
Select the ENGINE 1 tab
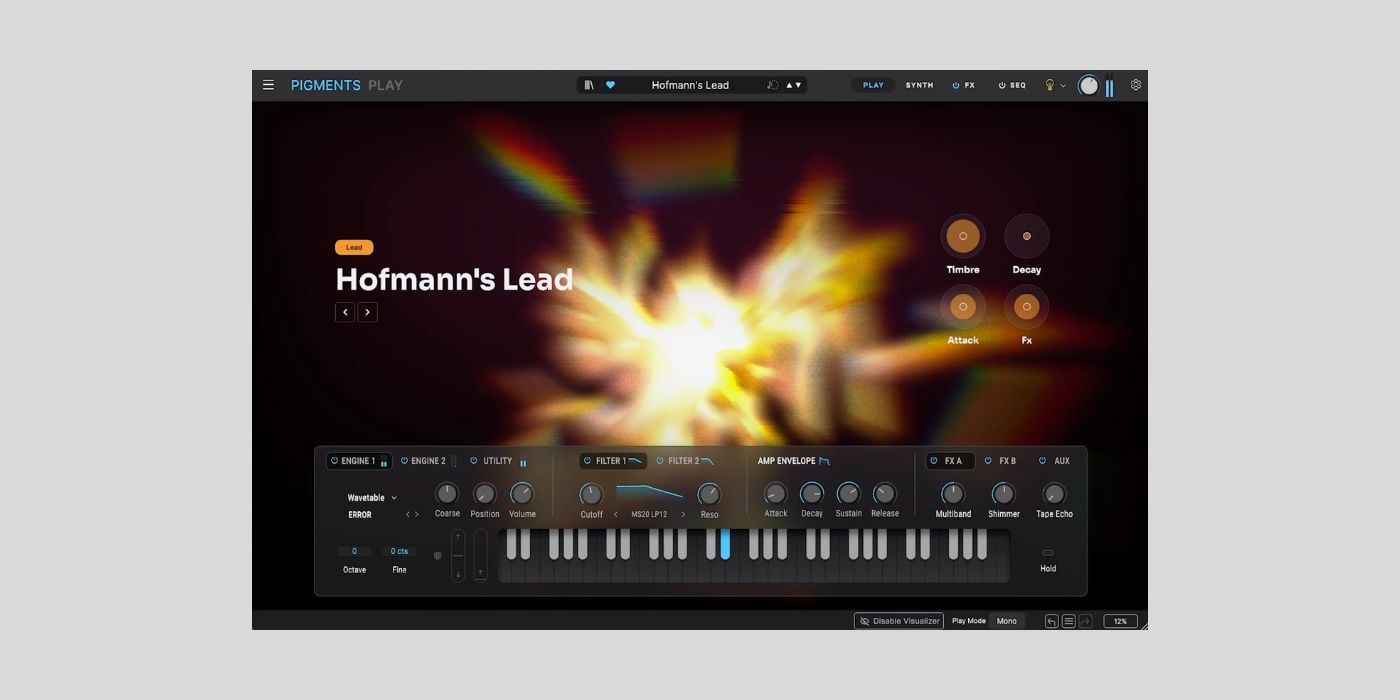(358, 461)
